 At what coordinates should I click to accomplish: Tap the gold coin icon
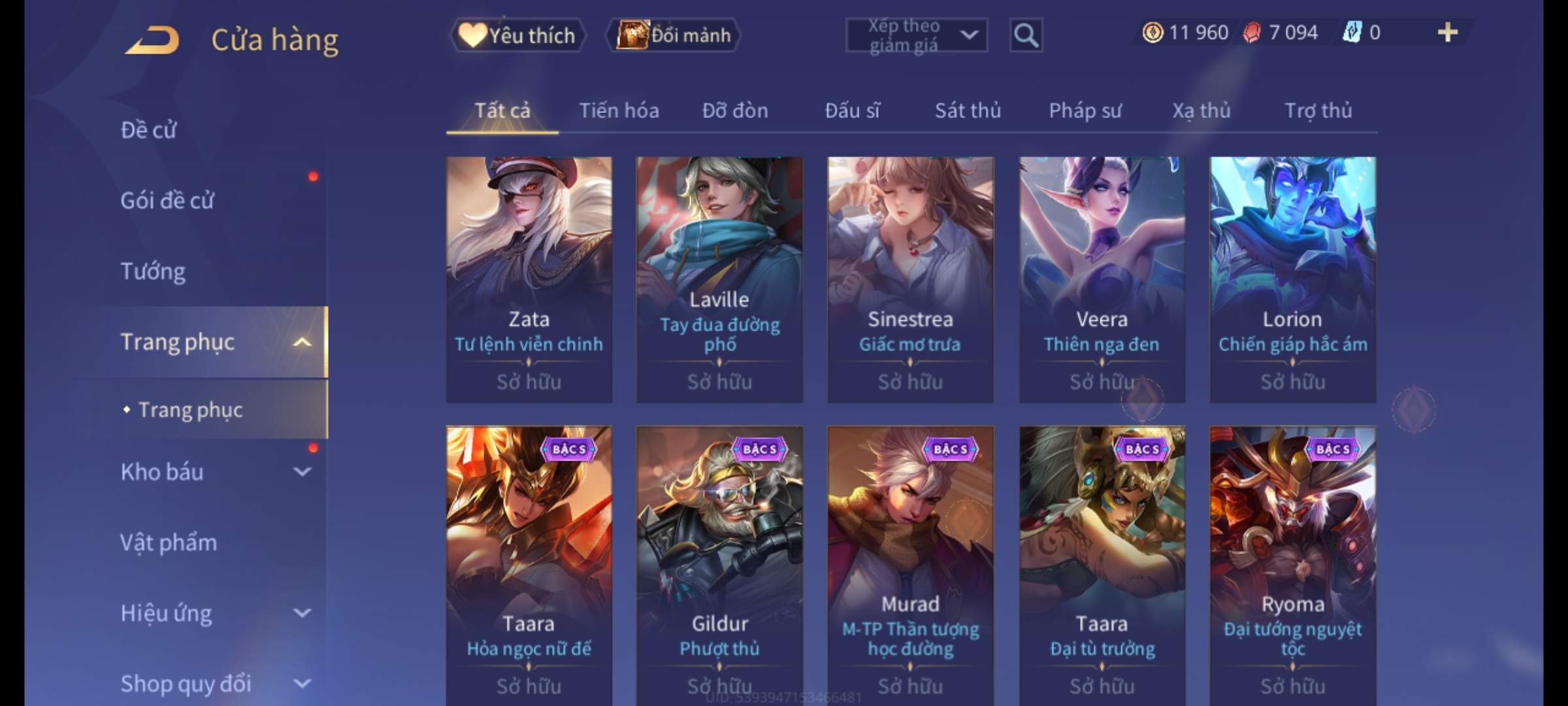pos(1152,32)
